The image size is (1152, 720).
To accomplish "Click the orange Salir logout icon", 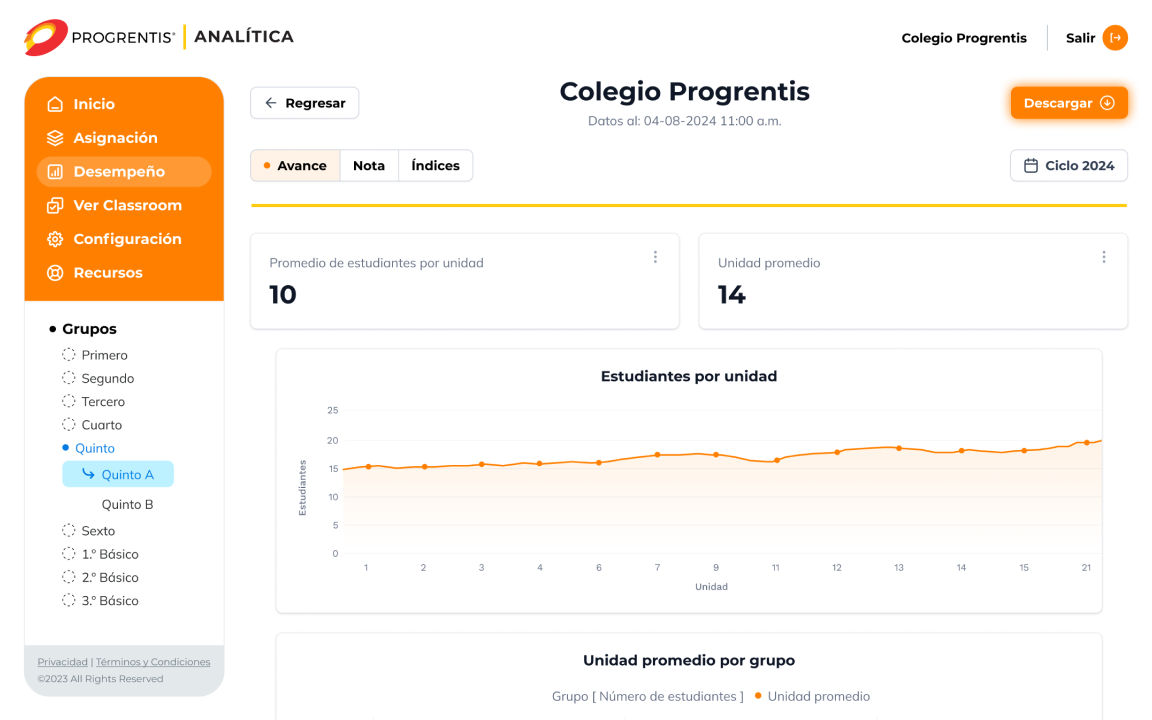I will tap(1115, 37).
